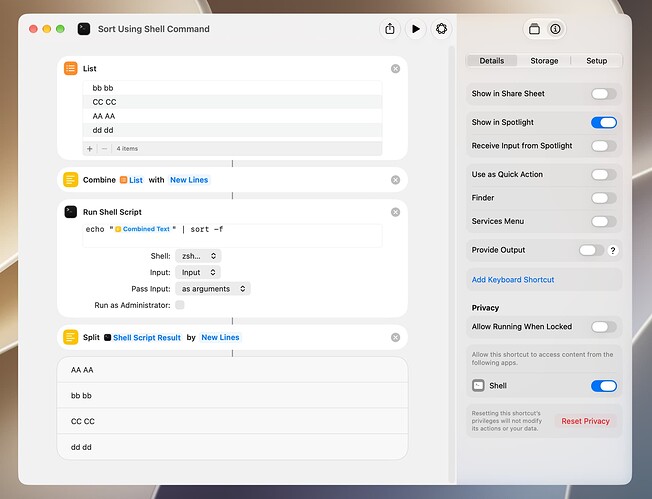Click the shortcut details info icon
The height and width of the screenshot is (499, 652).
(555, 29)
